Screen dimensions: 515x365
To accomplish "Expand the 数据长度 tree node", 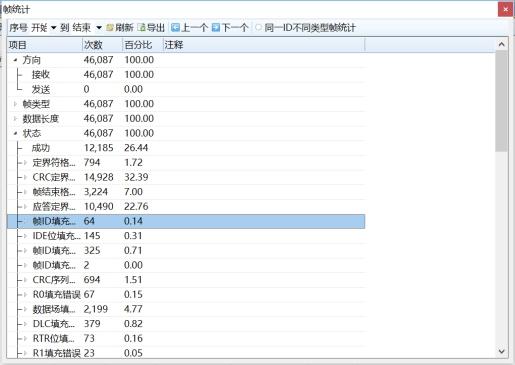I will tap(15, 119).
